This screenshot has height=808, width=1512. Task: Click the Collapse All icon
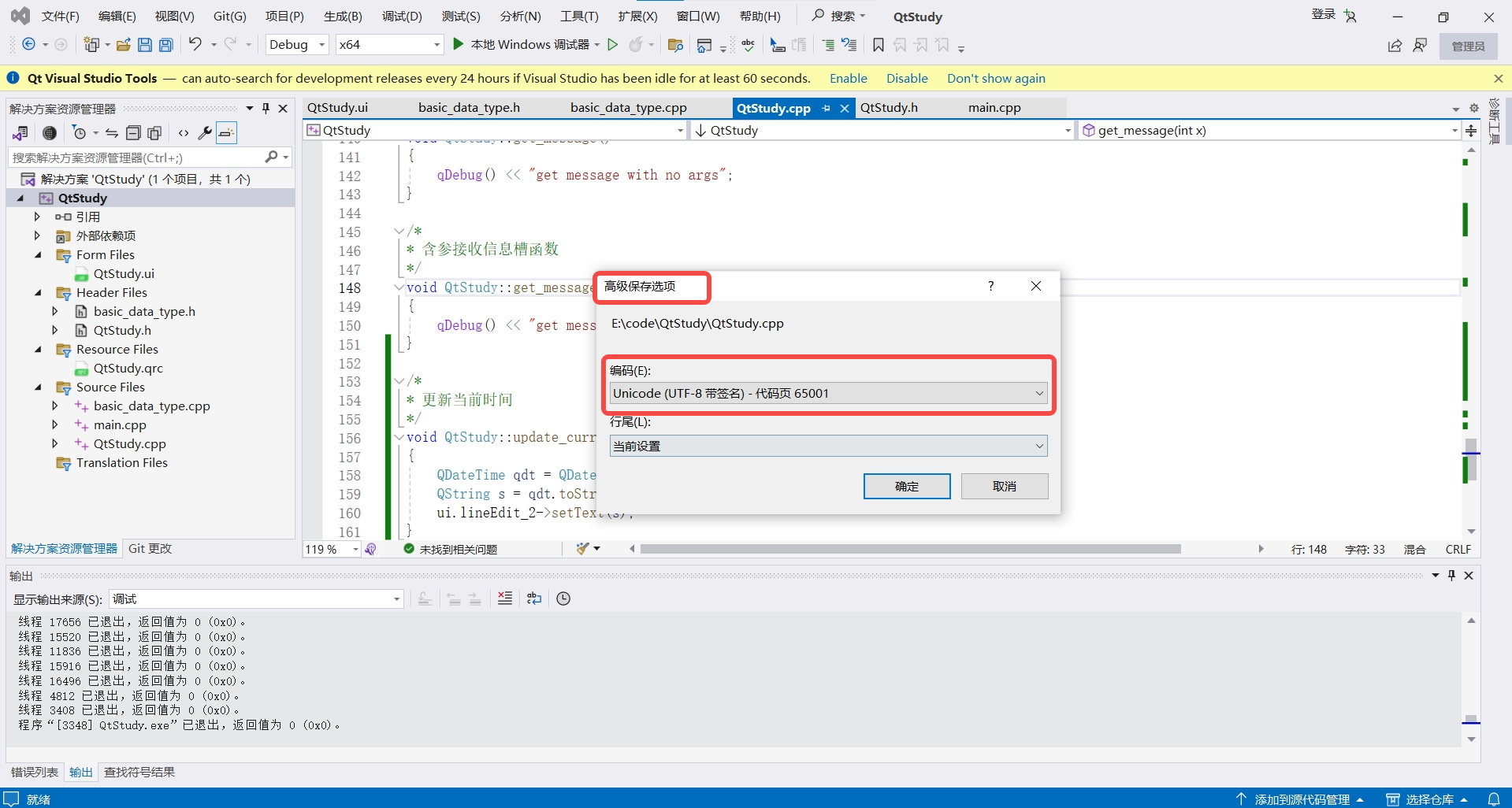tap(133, 133)
